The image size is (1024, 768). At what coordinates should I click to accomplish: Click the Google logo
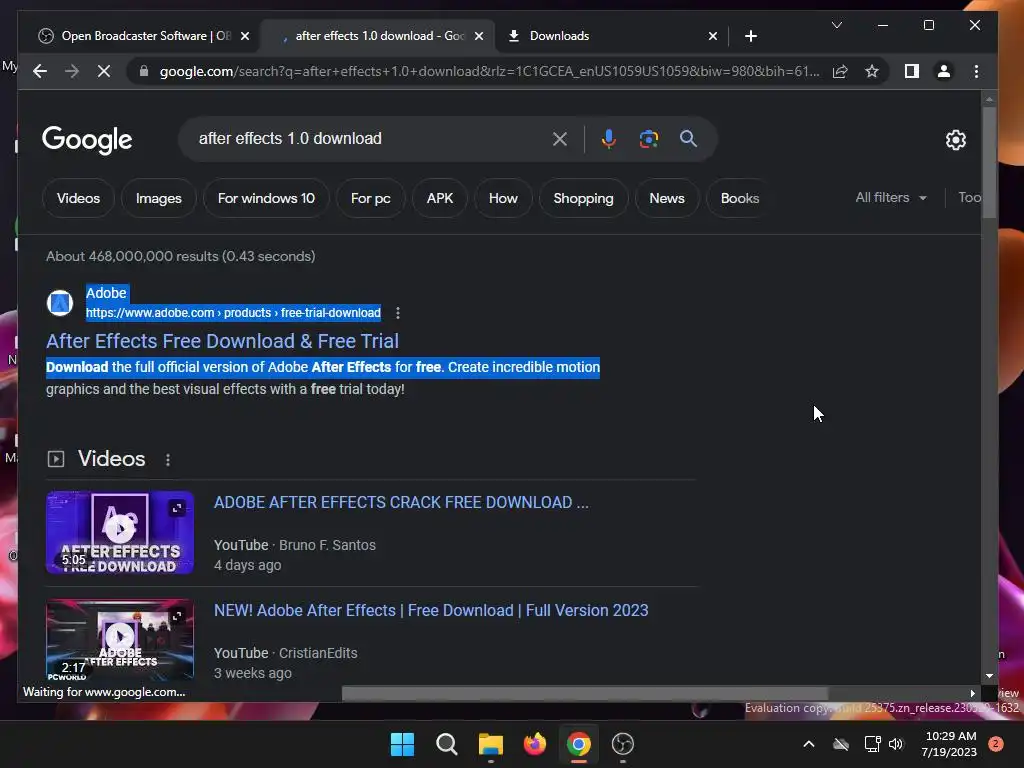87,140
